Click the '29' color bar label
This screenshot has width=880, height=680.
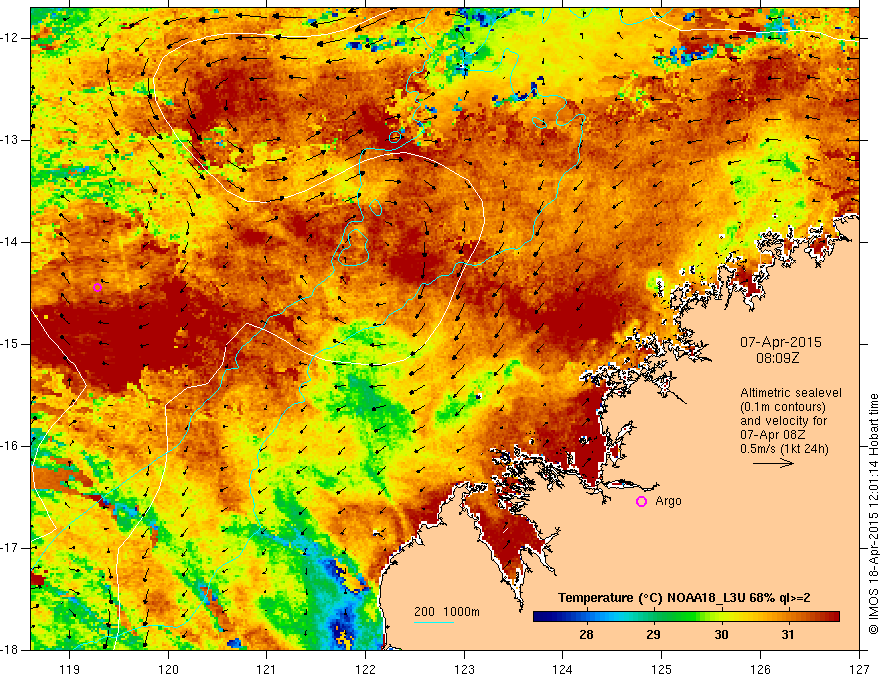pyautogui.click(x=653, y=635)
